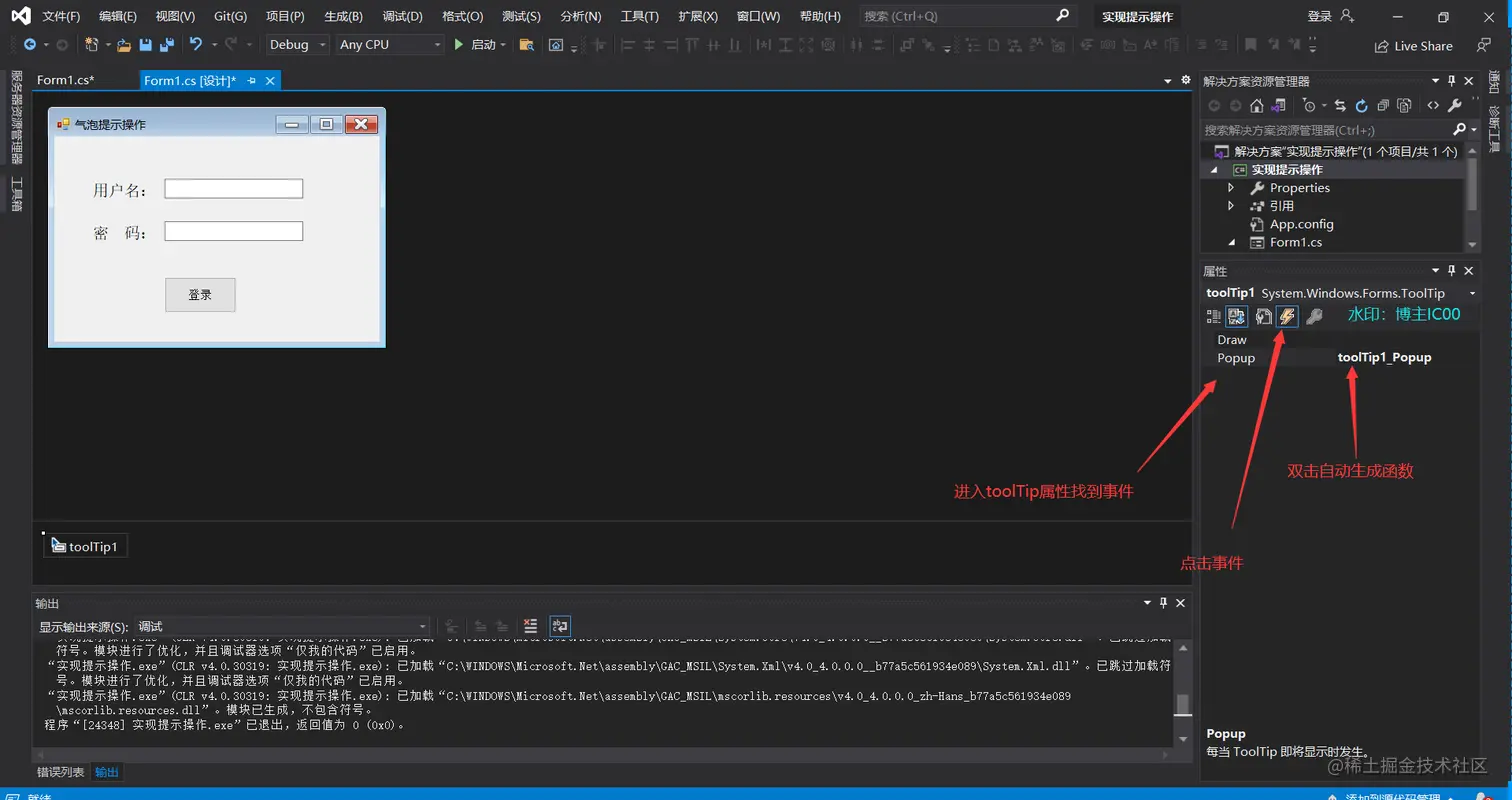Click the Output panel vertical scrollbar thumb
This screenshot has height=800, width=1512.
click(x=1183, y=705)
